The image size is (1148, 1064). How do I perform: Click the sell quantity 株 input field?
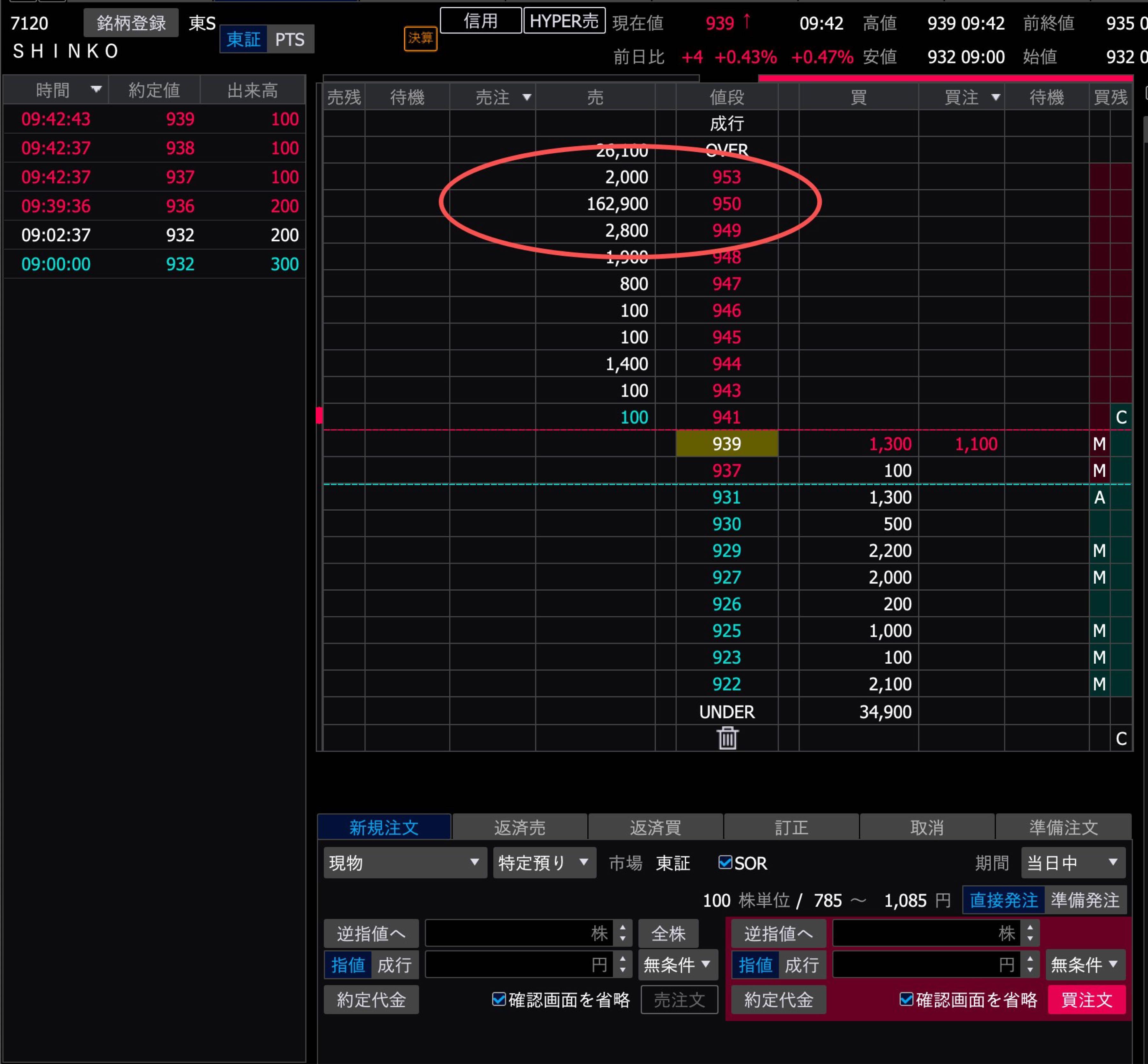click(x=519, y=933)
